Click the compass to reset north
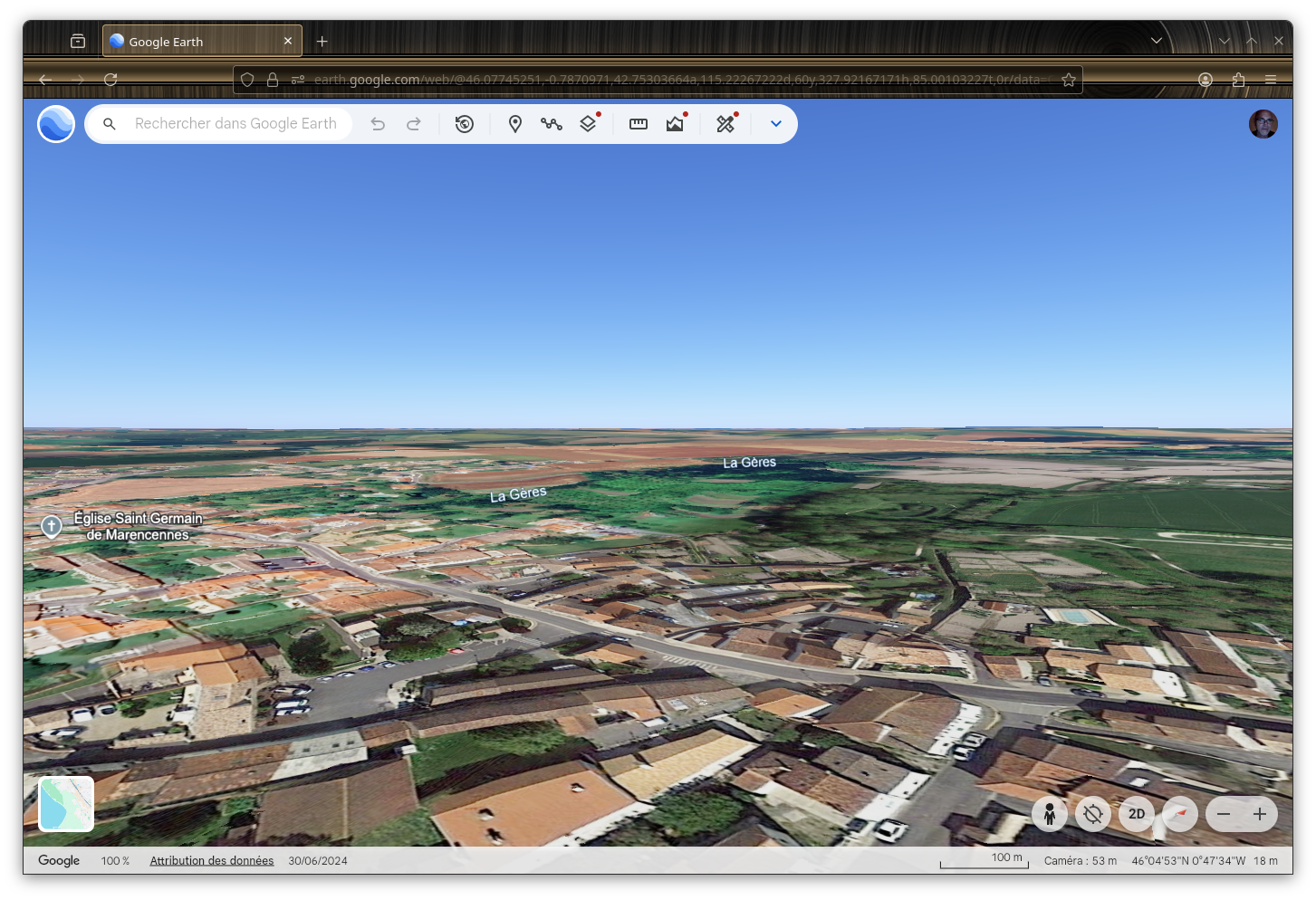 pos(1180,814)
